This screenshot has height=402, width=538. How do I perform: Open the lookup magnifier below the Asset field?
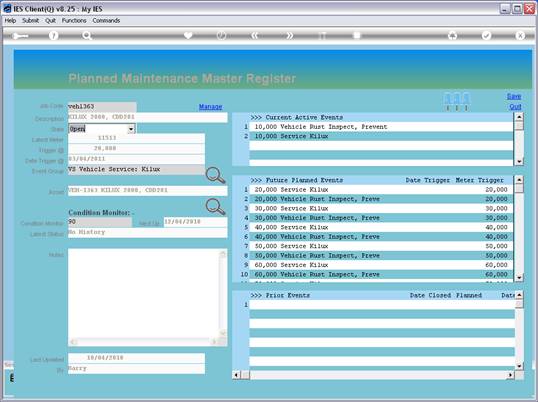pyautogui.click(x=215, y=207)
